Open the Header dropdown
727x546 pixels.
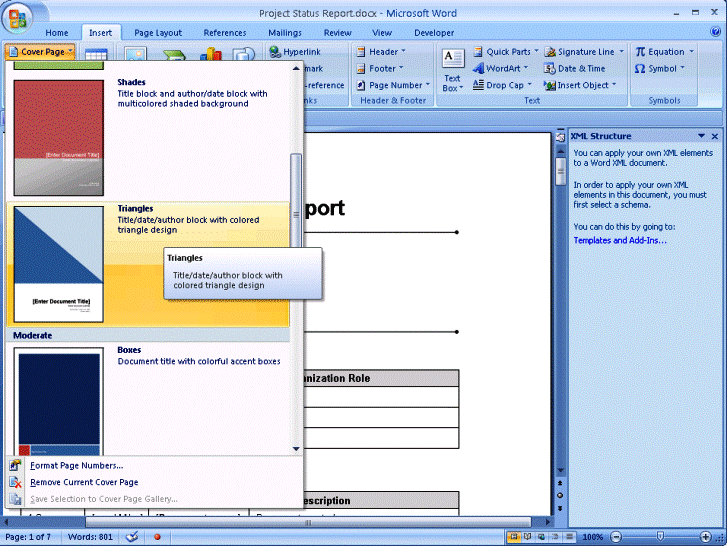(381, 52)
